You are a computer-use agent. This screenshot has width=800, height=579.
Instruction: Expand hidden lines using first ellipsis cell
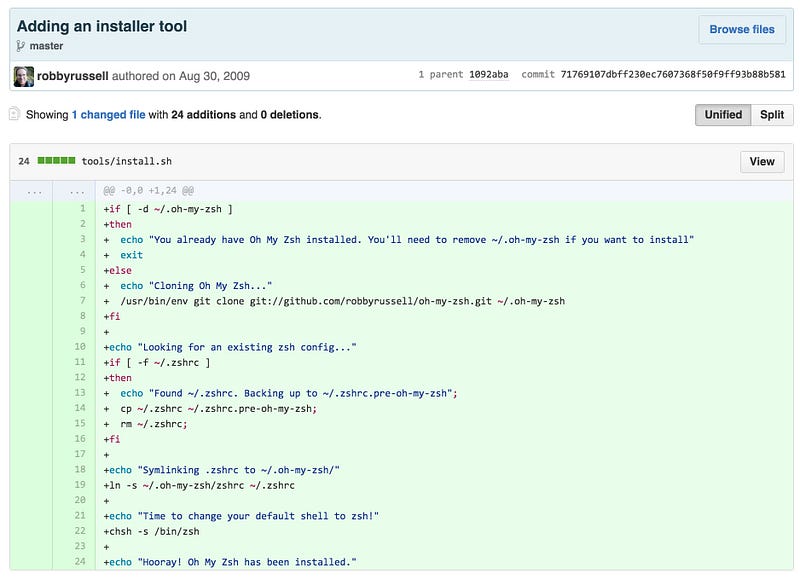[33, 190]
